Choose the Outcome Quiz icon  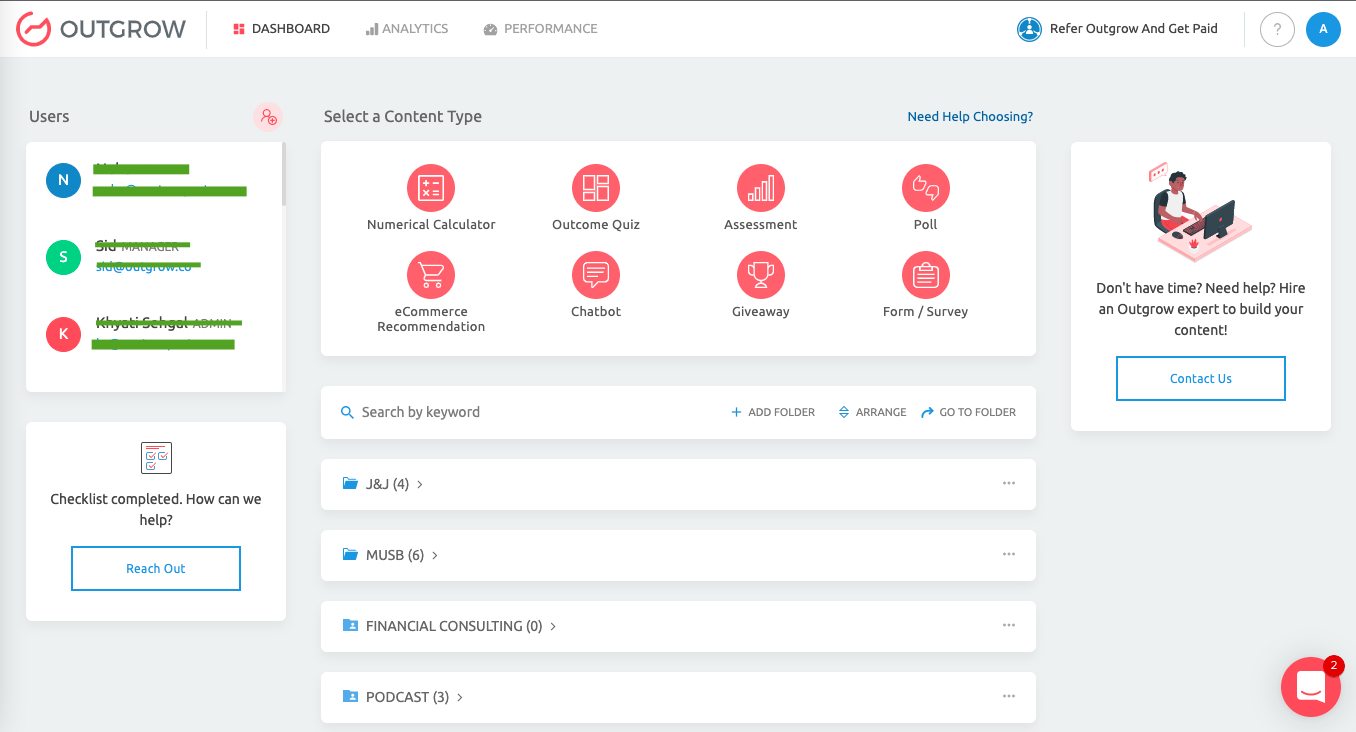(596, 188)
